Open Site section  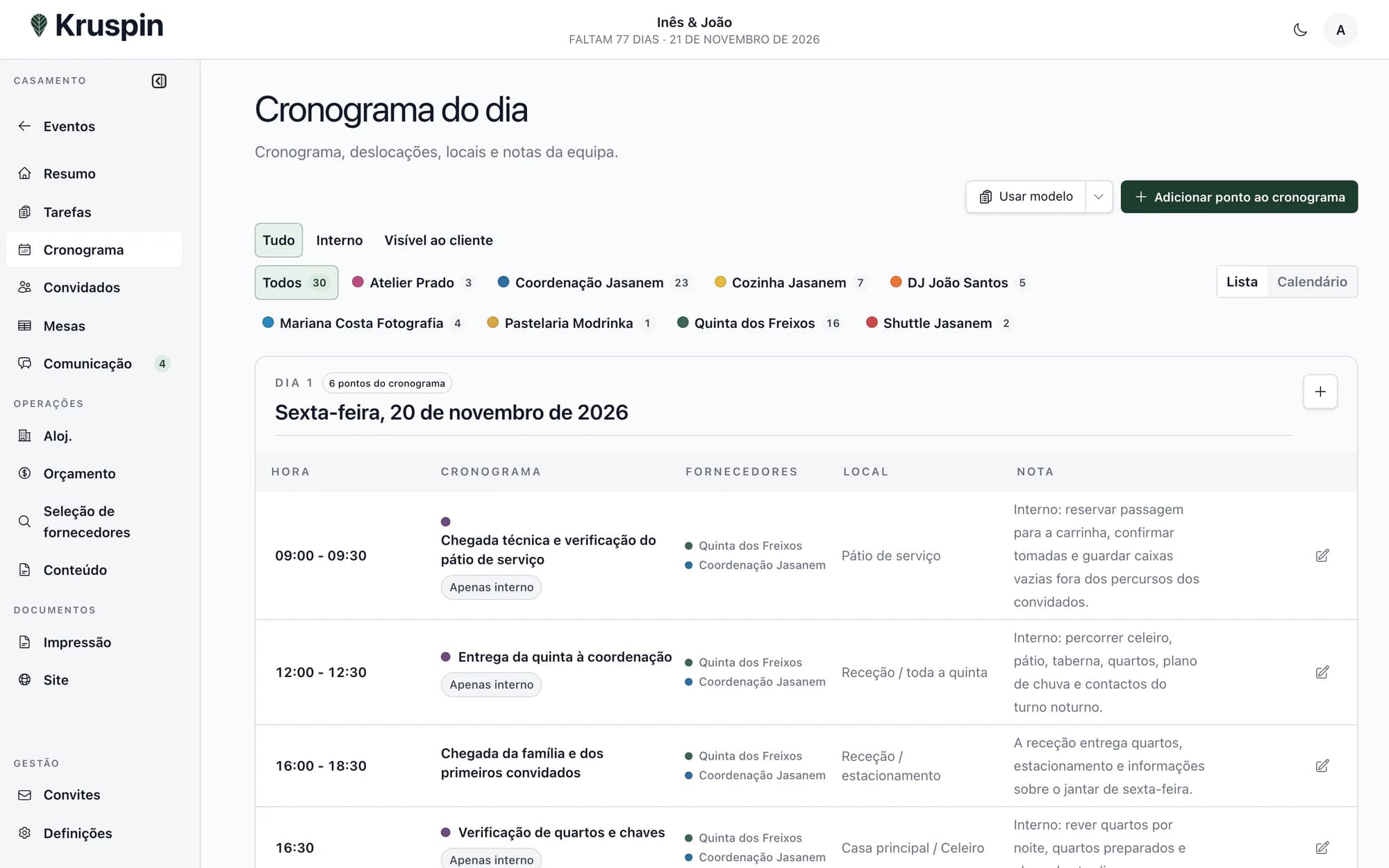point(94,680)
